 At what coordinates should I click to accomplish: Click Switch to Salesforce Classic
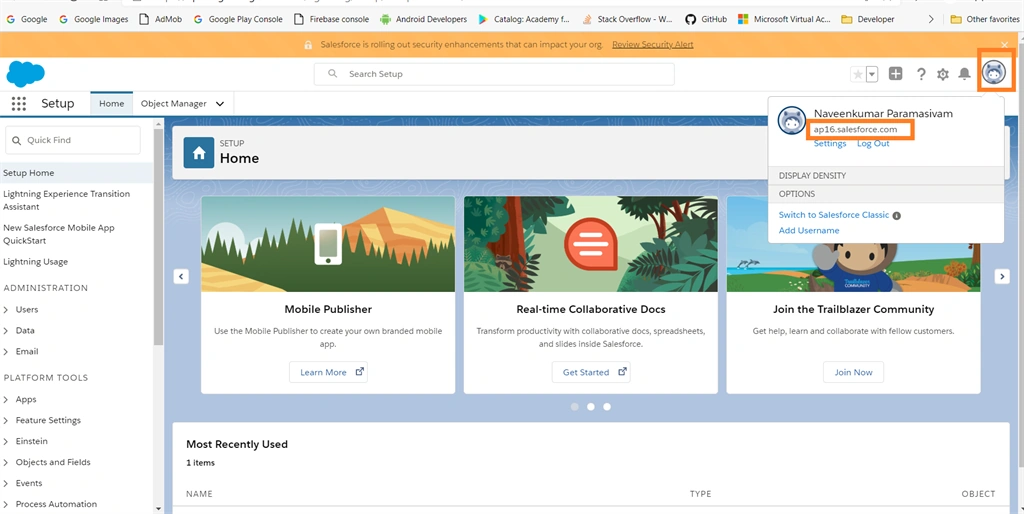point(834,215)
